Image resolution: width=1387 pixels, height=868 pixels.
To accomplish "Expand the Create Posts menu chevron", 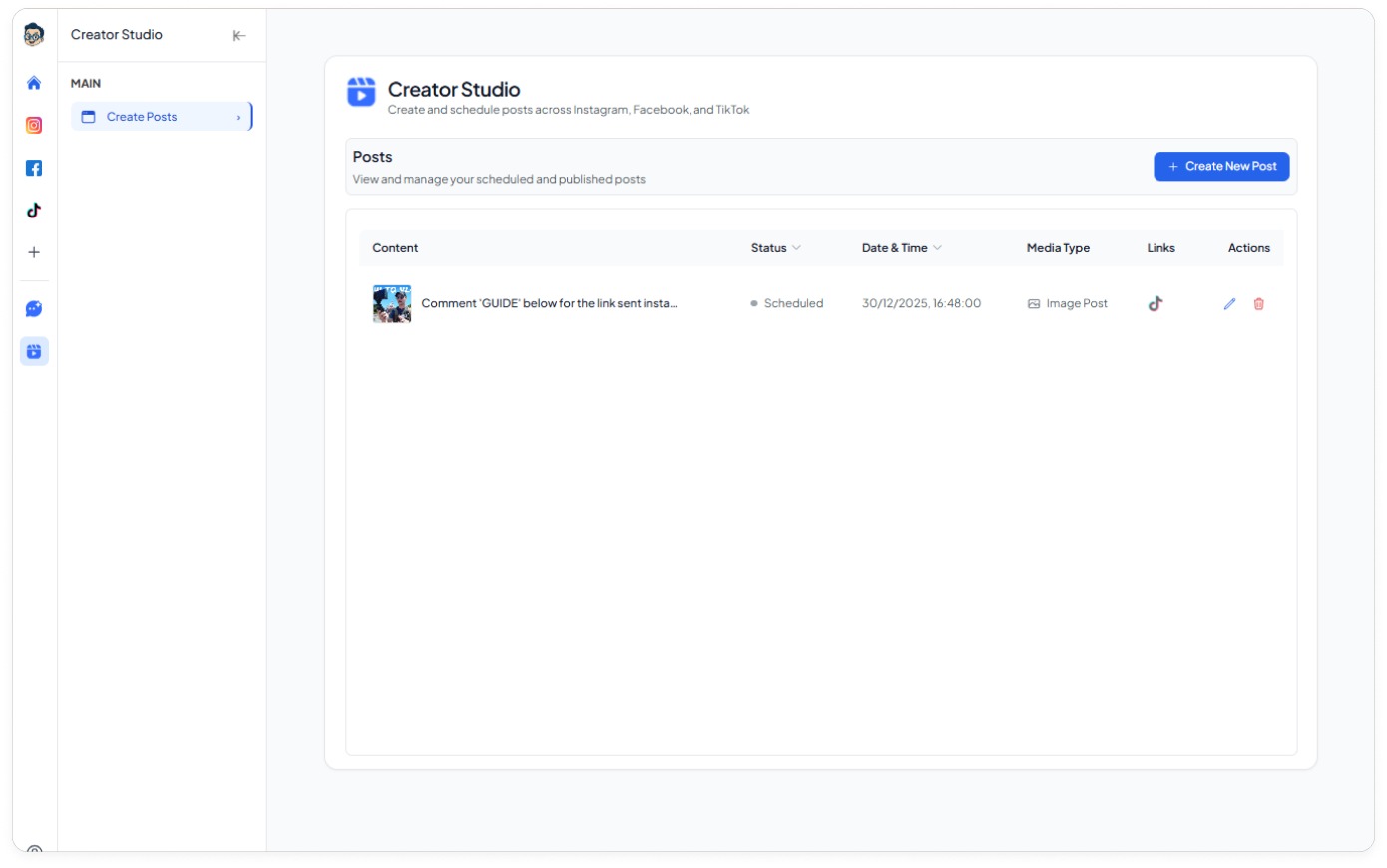I will pyautogui.click(x=238, y=118).
